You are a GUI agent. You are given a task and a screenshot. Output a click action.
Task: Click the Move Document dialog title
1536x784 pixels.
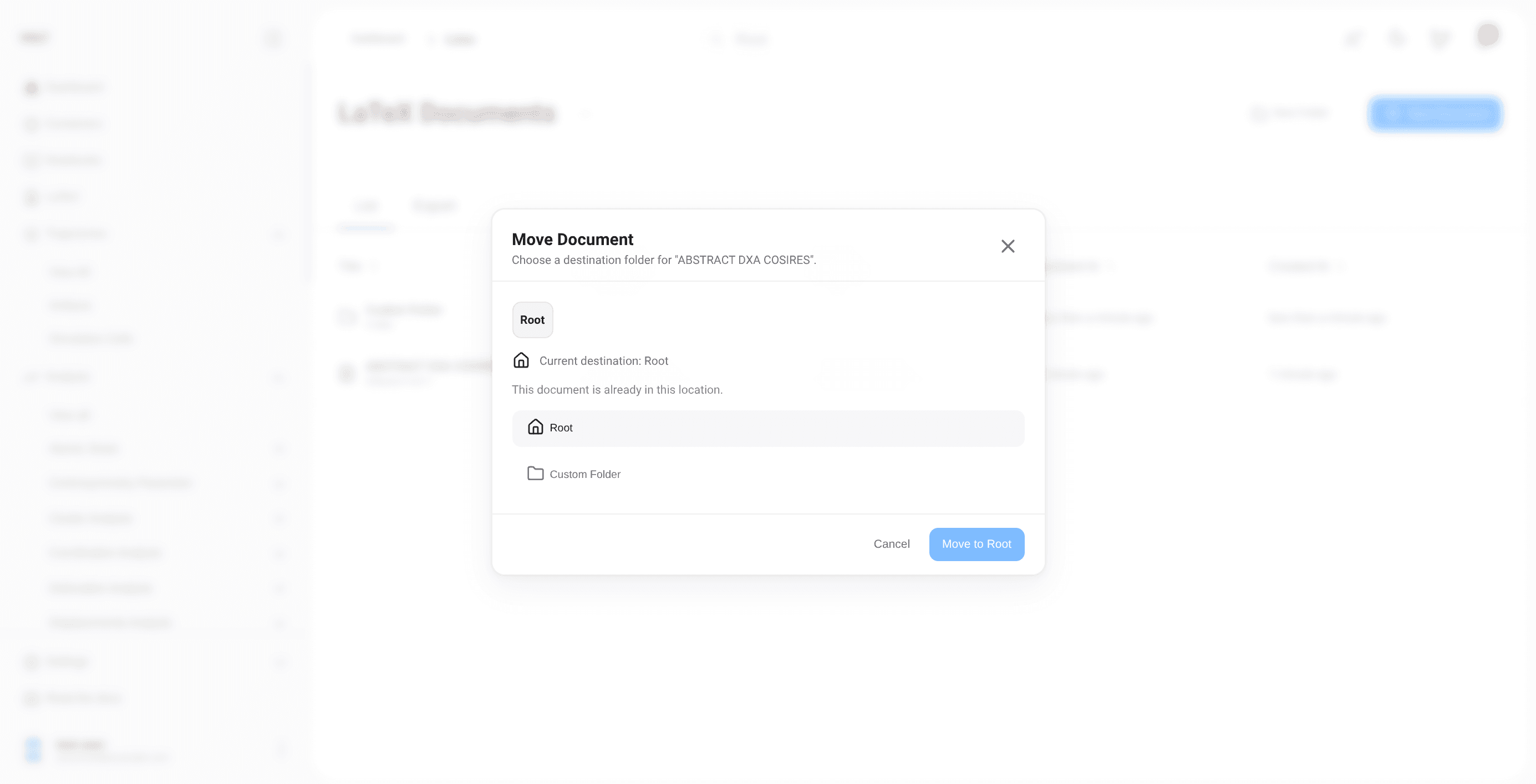pyautogui.click(x=572, y=239)
